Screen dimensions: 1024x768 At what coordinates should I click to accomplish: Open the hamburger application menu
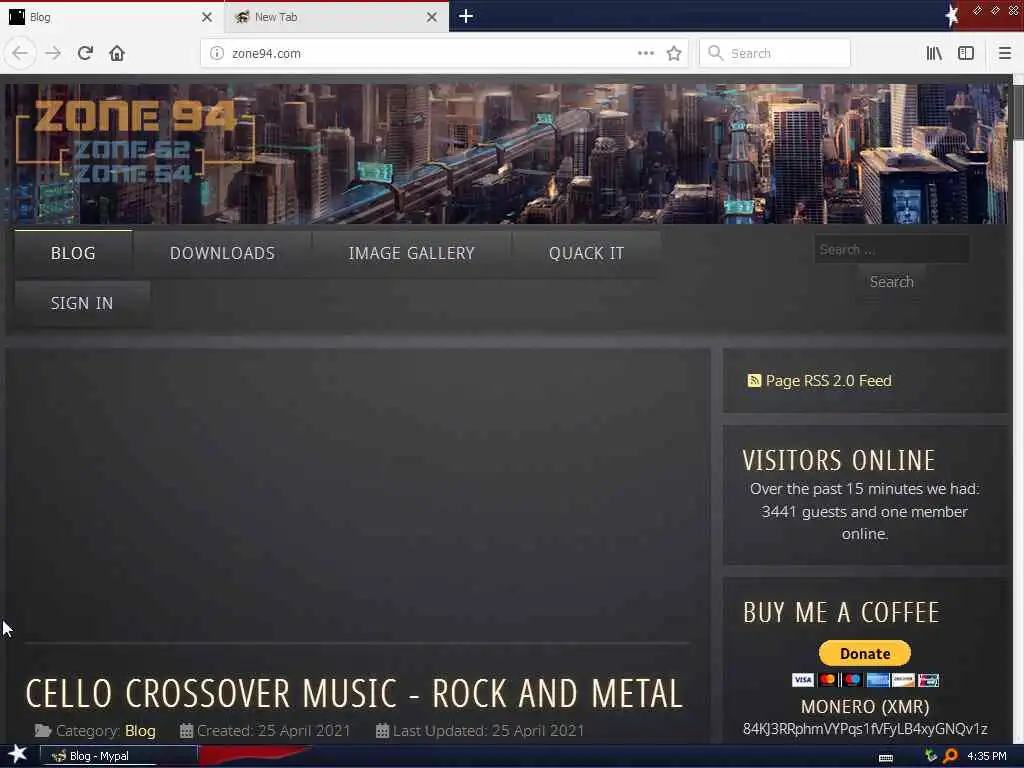coord(1005,53)
